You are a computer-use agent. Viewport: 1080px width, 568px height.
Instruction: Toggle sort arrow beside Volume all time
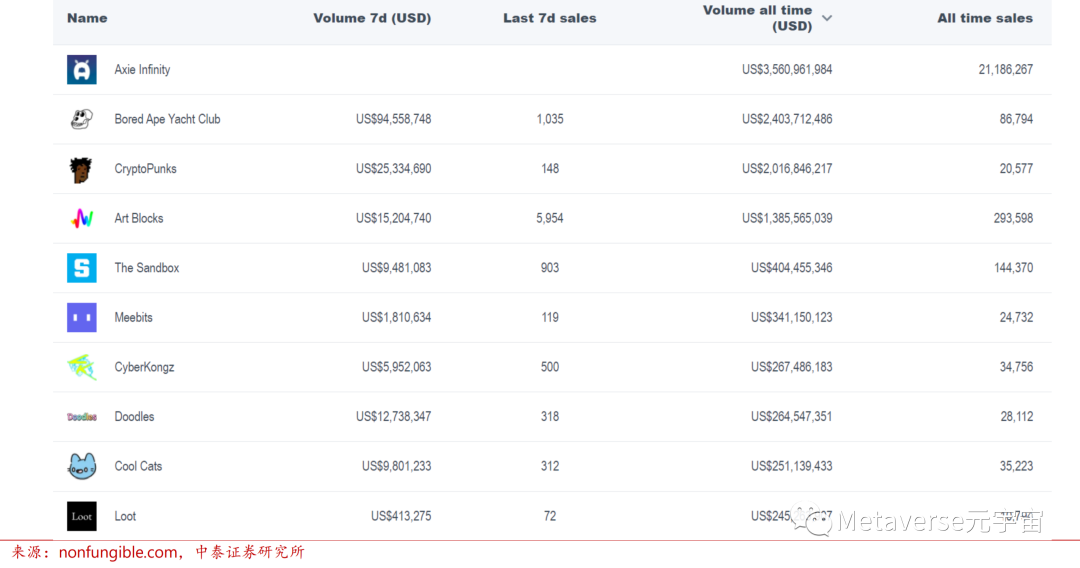coord(827,18)
